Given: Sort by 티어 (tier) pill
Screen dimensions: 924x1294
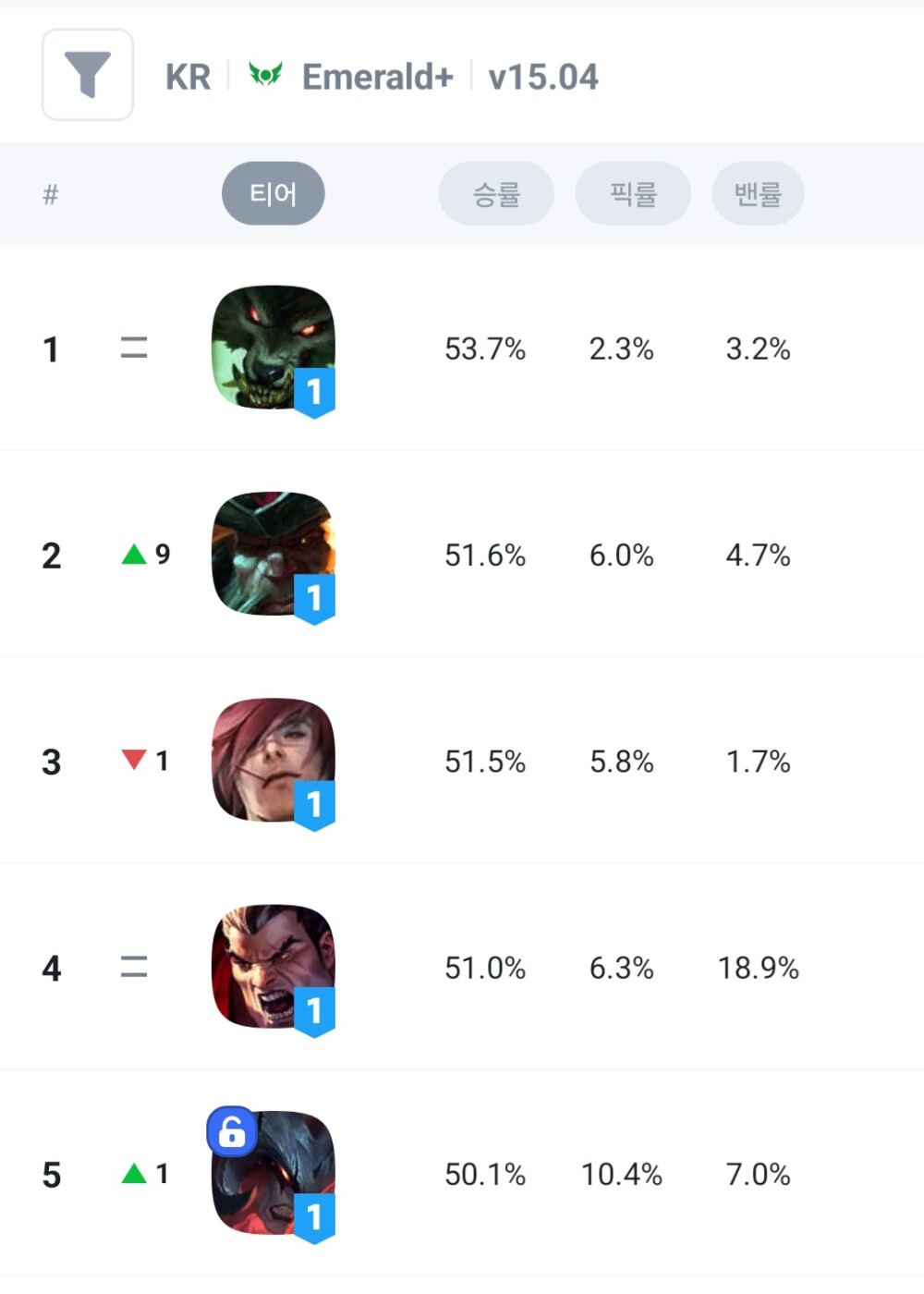Looking at the screenshot, I should (x=274, y=194).
